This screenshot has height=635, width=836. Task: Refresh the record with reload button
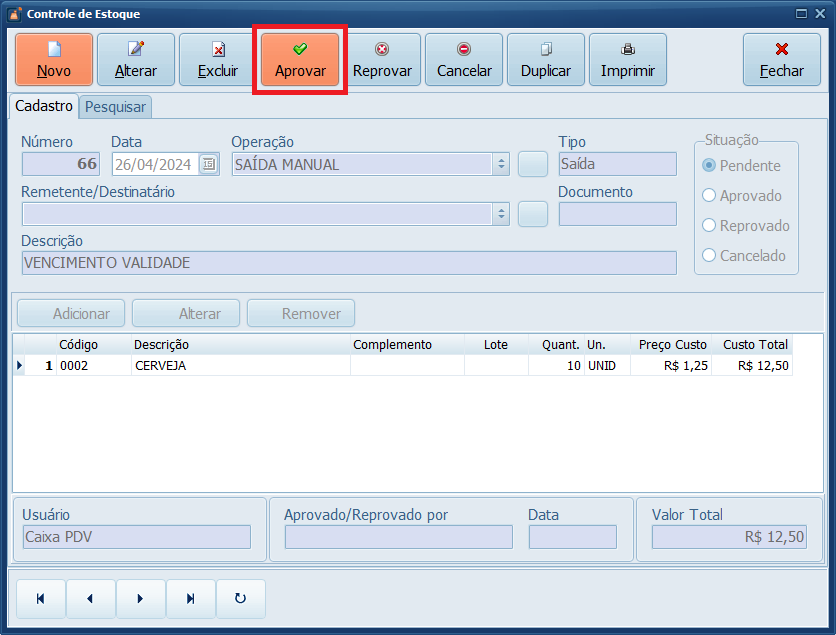coord(240,599)
